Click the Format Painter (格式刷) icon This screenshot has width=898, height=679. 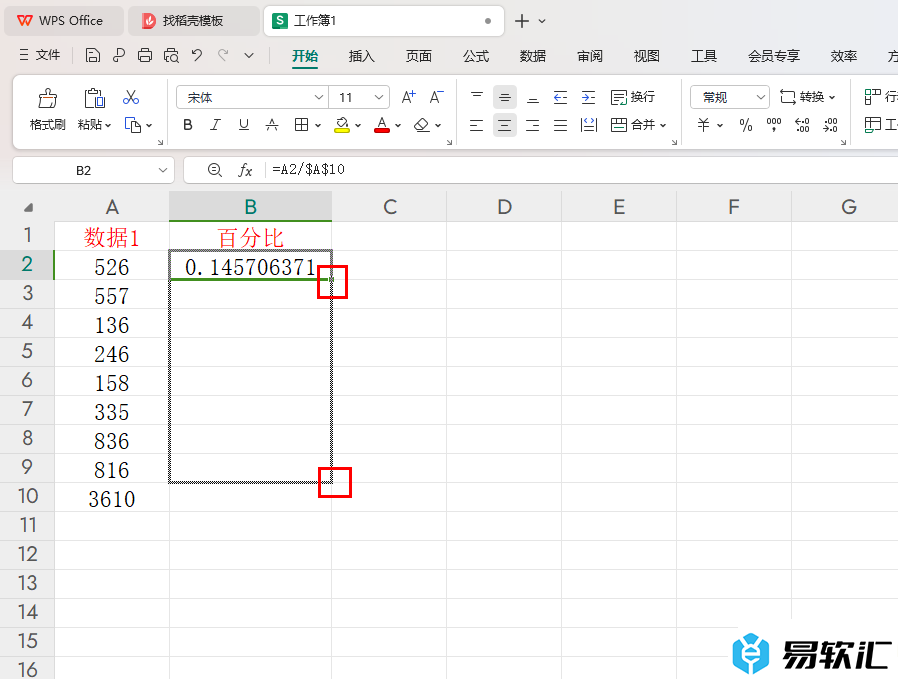[48, 98]
